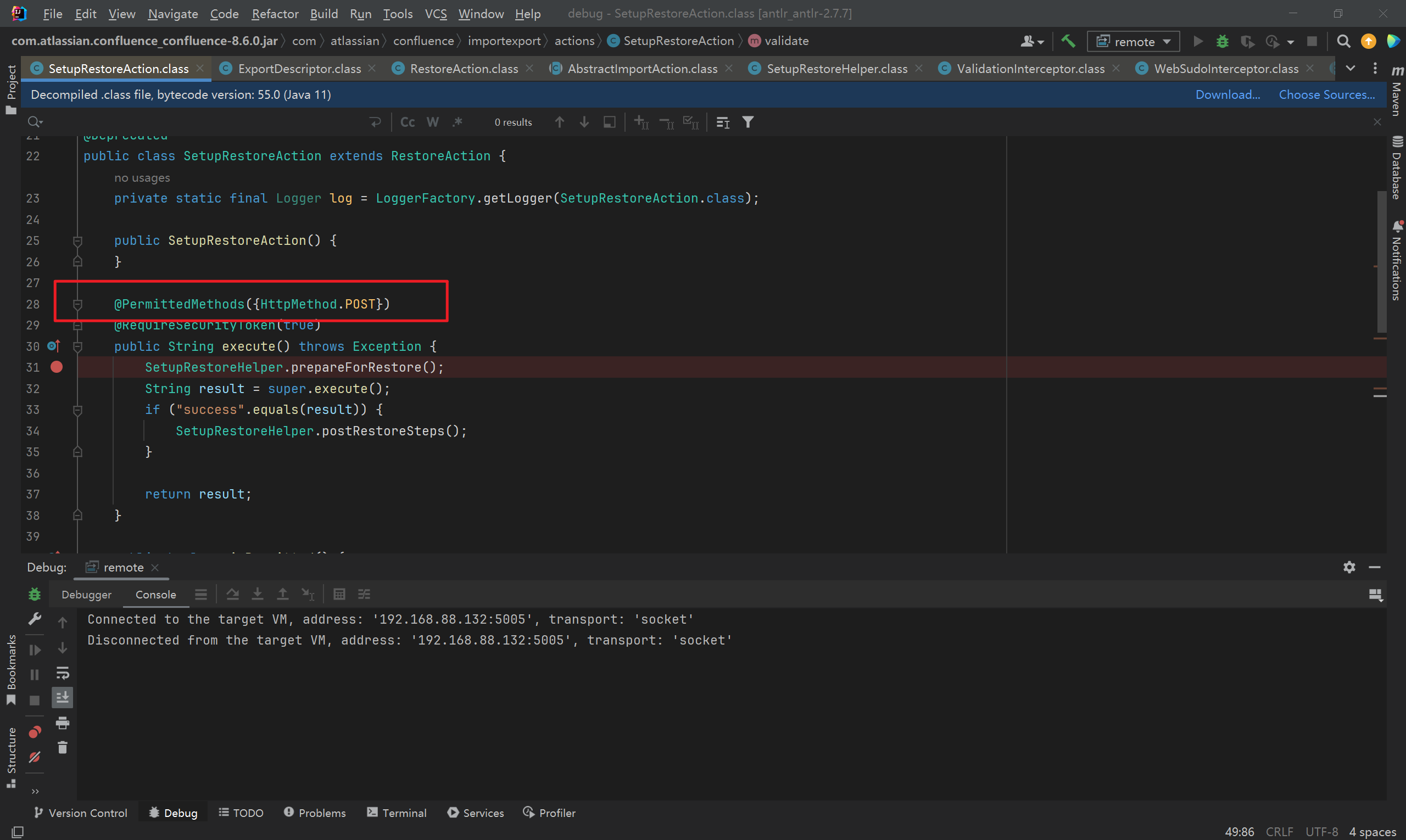Select the Console tab in debug panel
This screenshot has width=1406, height=840.
point(155,594)
